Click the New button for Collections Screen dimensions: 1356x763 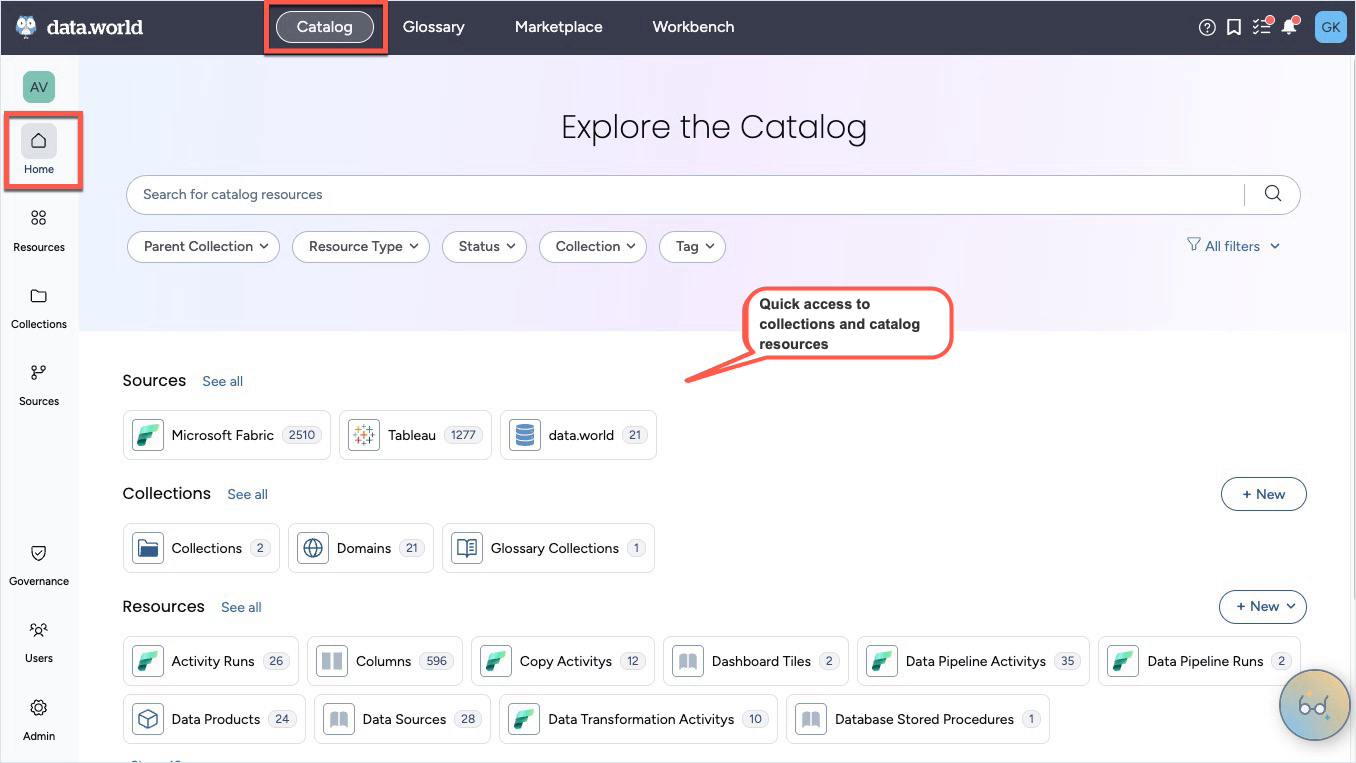pos(1263,494)
